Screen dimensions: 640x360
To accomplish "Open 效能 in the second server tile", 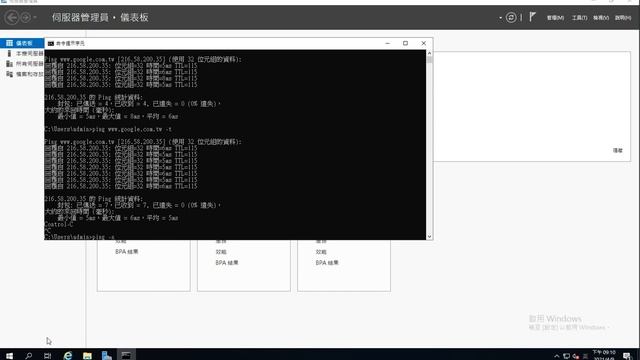I will point(221,252).
